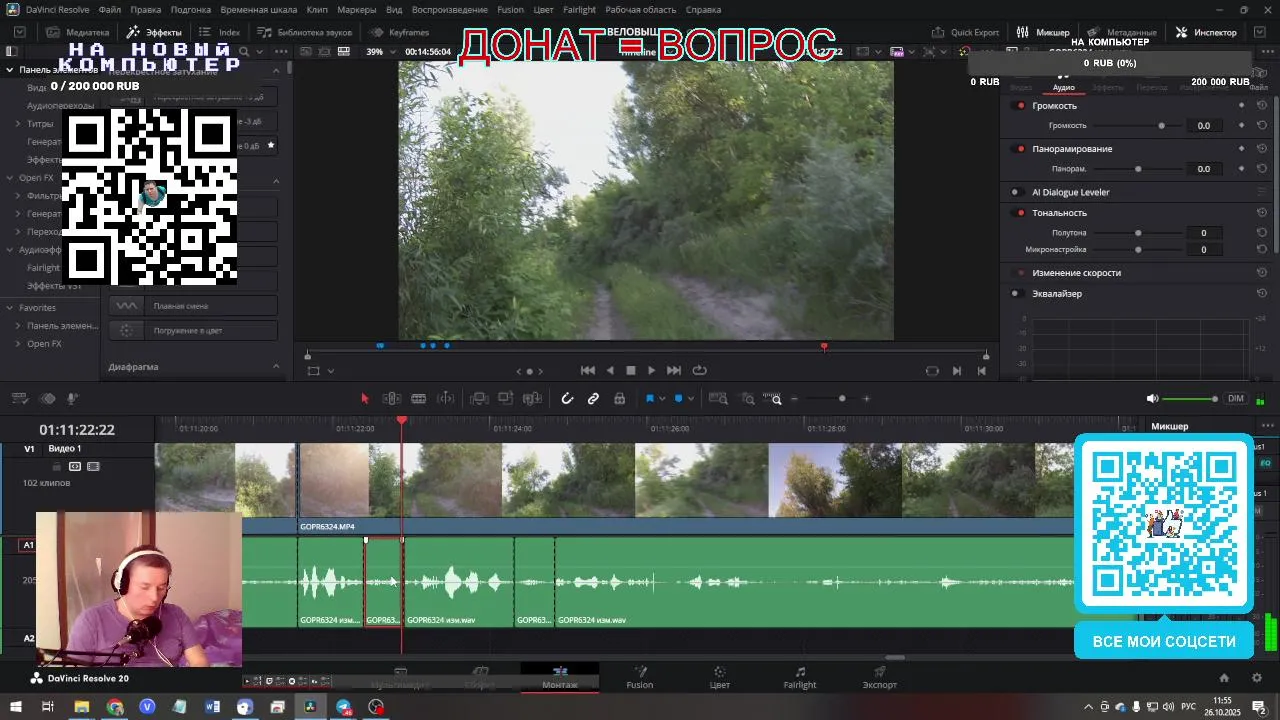Click the Overwrite Clip toolbar icon
The width and height of the screenshot is (1280, 720).
(x=506, y=398)
